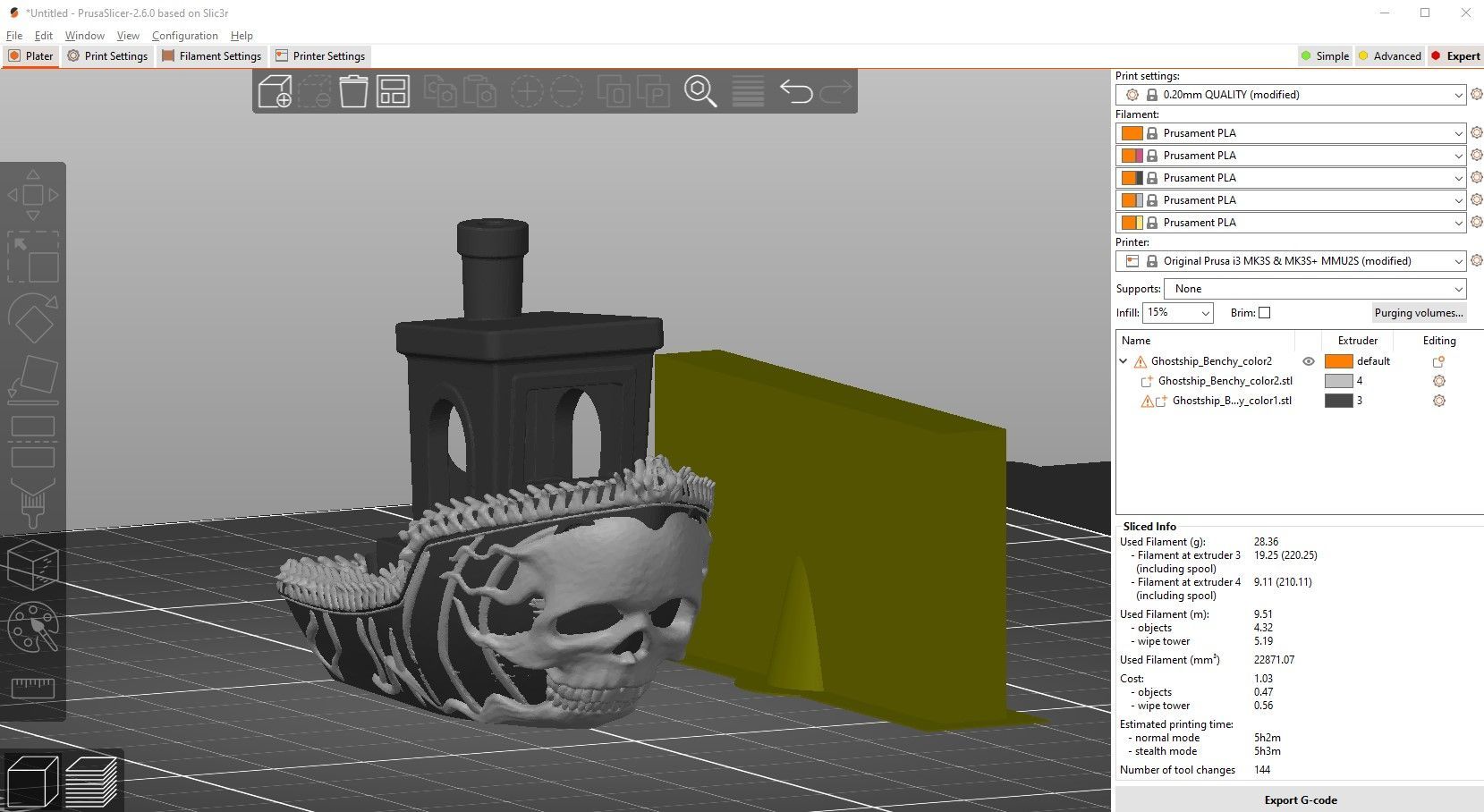Switch to the Print Settings tab
The height and width of the screenshot is (812, 1484).
[x=107, y=55]
